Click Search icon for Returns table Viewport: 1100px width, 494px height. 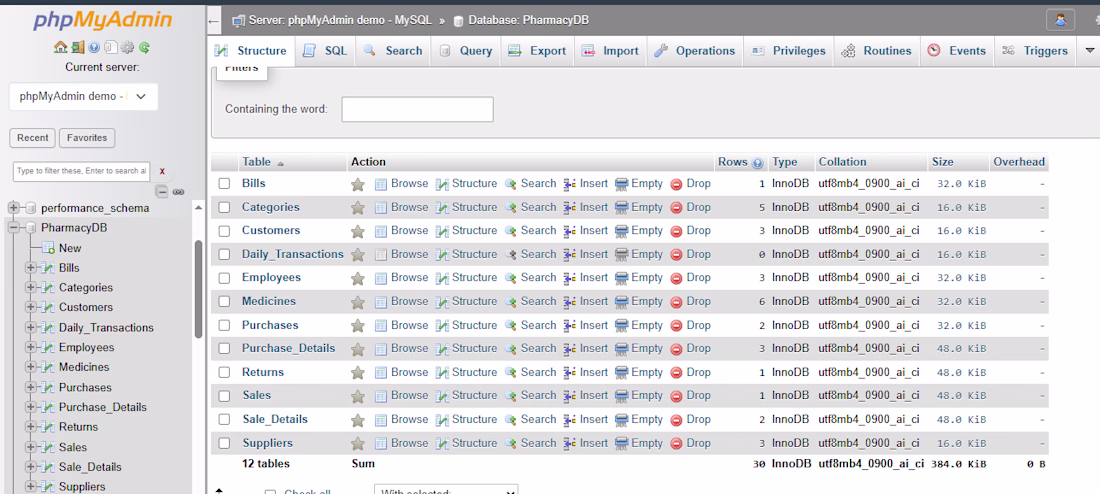(x=511, y=373)
